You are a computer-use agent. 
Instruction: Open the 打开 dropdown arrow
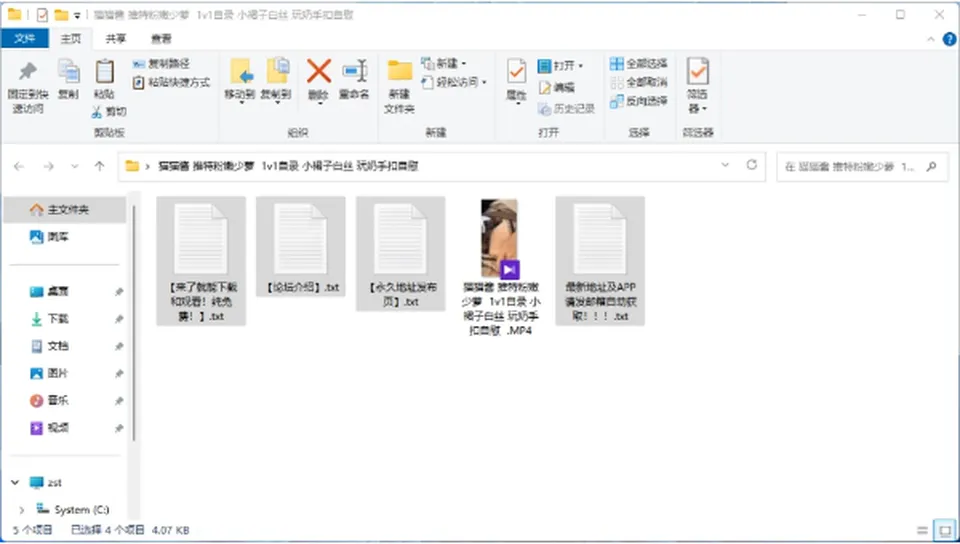point(580,66)
